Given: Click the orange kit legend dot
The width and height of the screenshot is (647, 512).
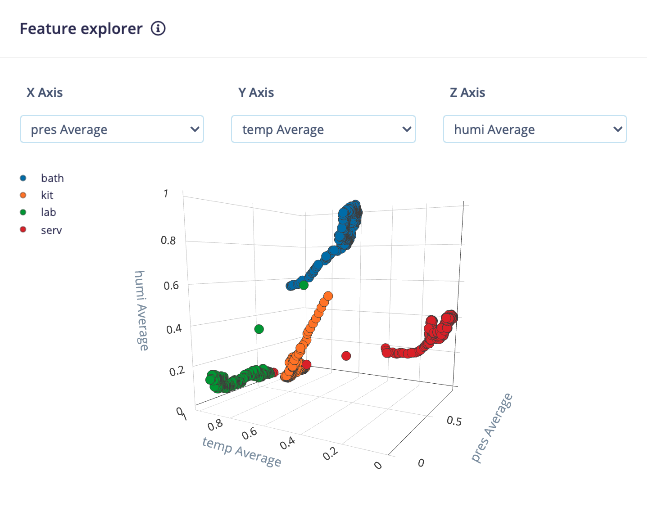Looking at the screenshot, I should pyautogui.click(x=23, y=195).
